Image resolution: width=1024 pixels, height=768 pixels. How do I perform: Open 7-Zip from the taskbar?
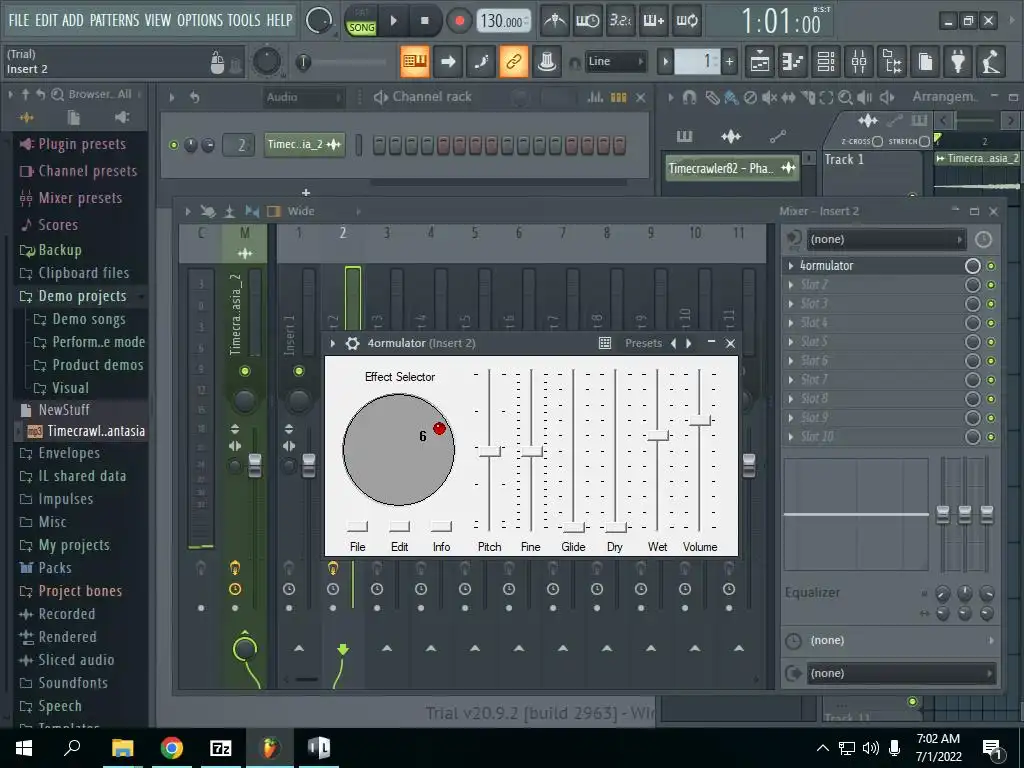pyautogui.click(x=221, y=748)
